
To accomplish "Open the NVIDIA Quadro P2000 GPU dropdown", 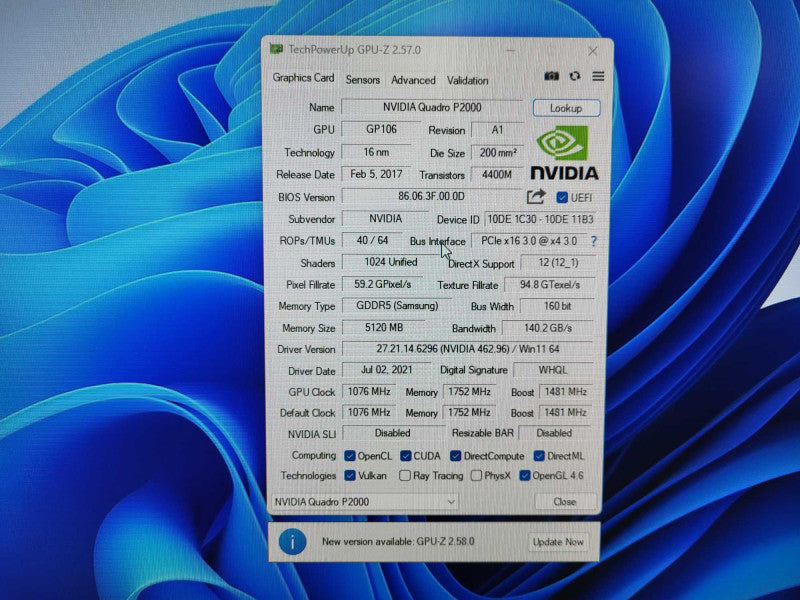I will (364, 502).
